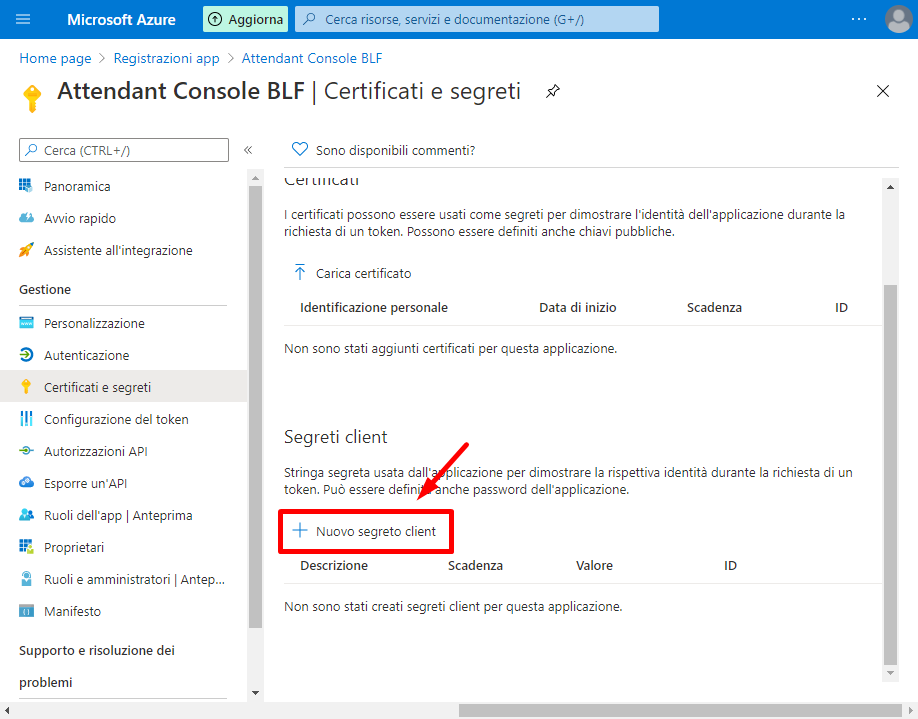Pin the Certificati e segreti blade
The image size is (918, 719).
(552, 91)
